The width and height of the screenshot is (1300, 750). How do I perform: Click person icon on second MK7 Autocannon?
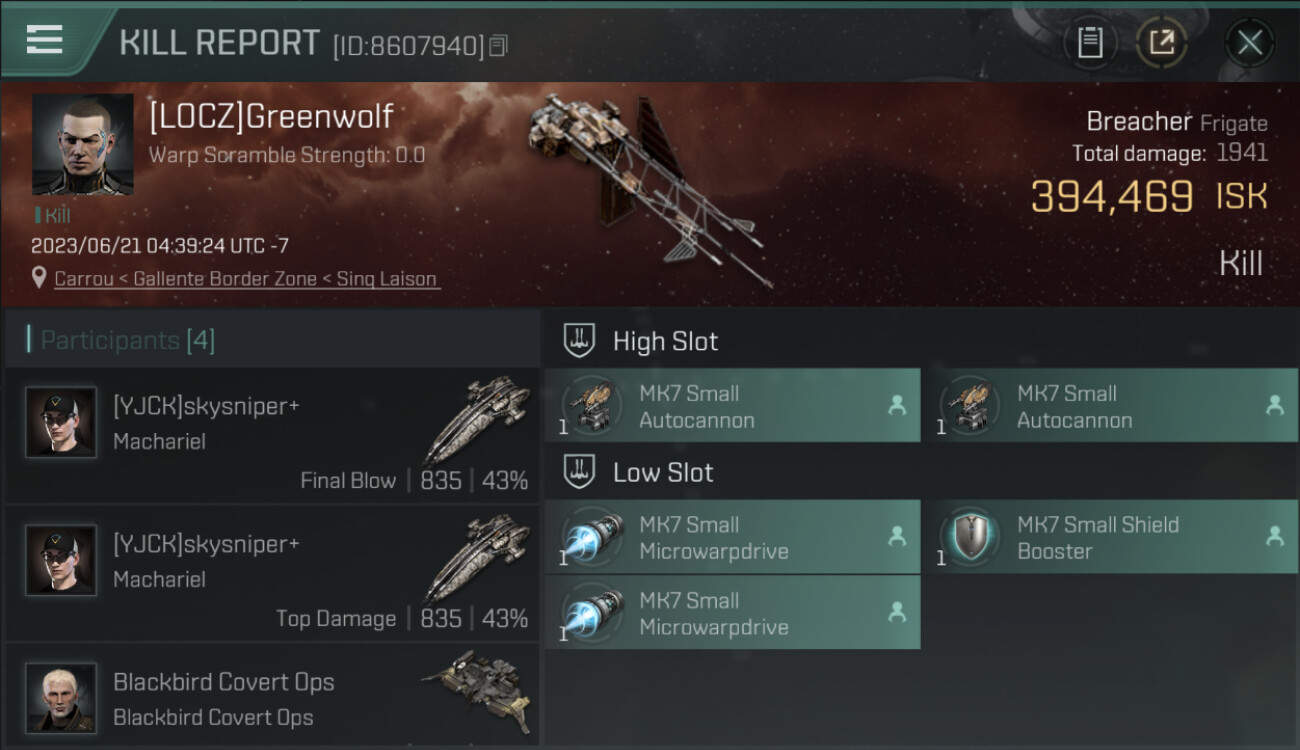(1274, 405)
